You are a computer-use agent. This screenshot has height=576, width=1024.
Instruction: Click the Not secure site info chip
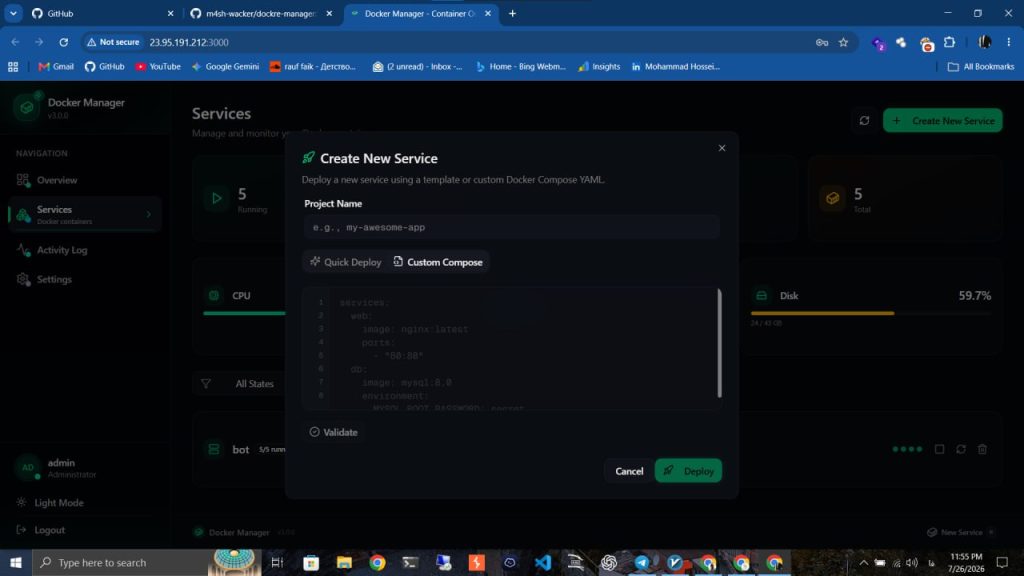click(x=114, y=42)
